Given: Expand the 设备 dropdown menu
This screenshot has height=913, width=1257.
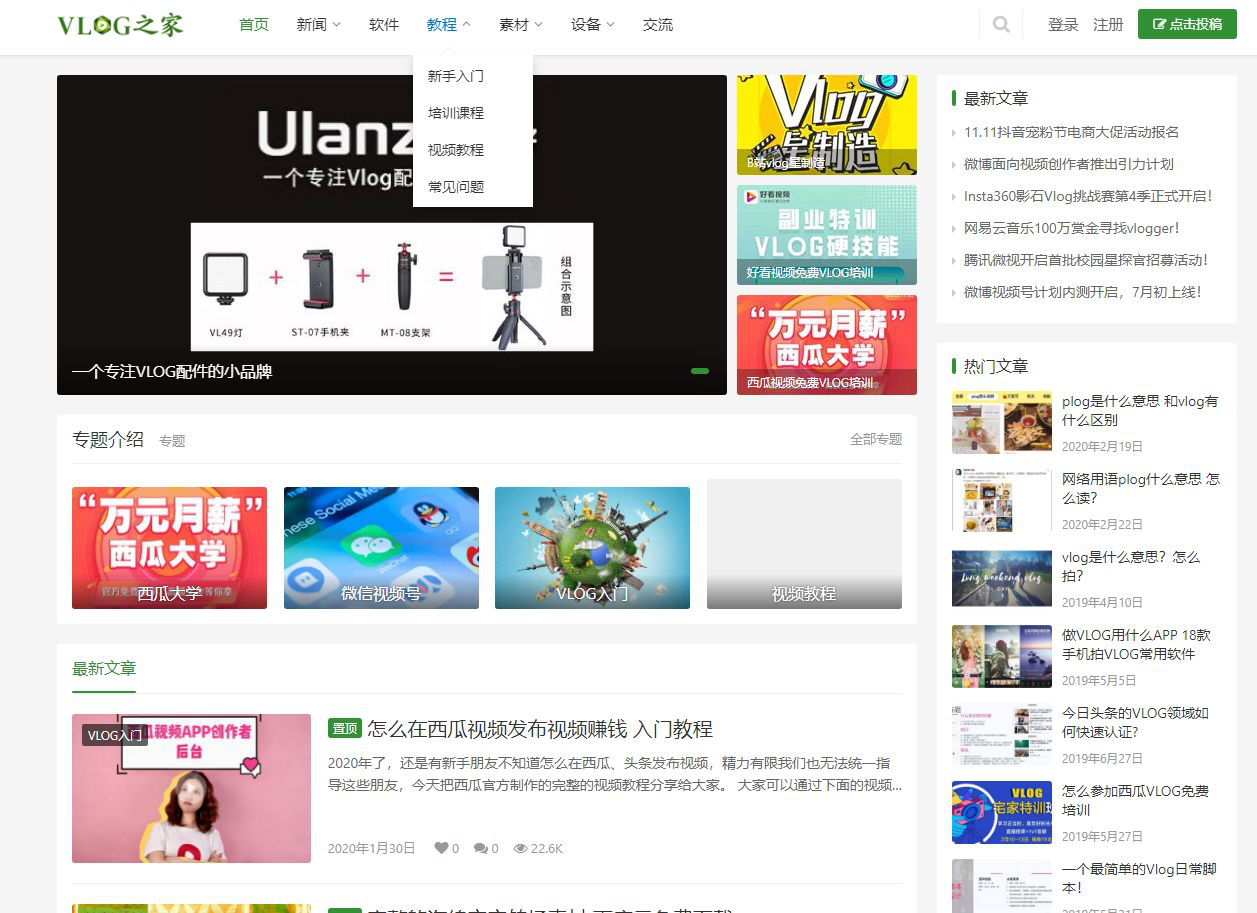Looking at the screenshot, I should tap(593, 25).
